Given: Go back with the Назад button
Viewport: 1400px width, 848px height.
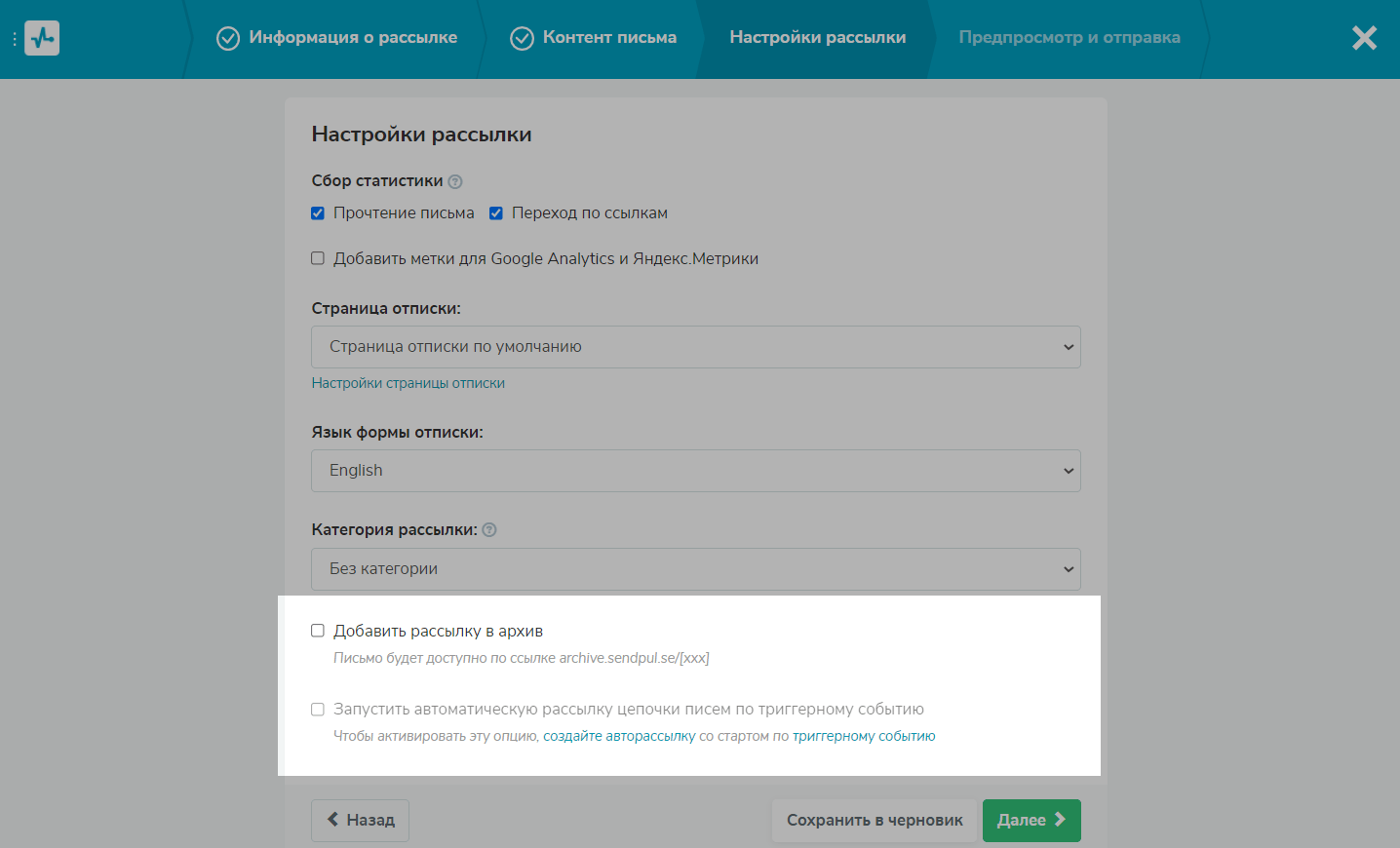Looking at the screenshot, I should [360, 821].
